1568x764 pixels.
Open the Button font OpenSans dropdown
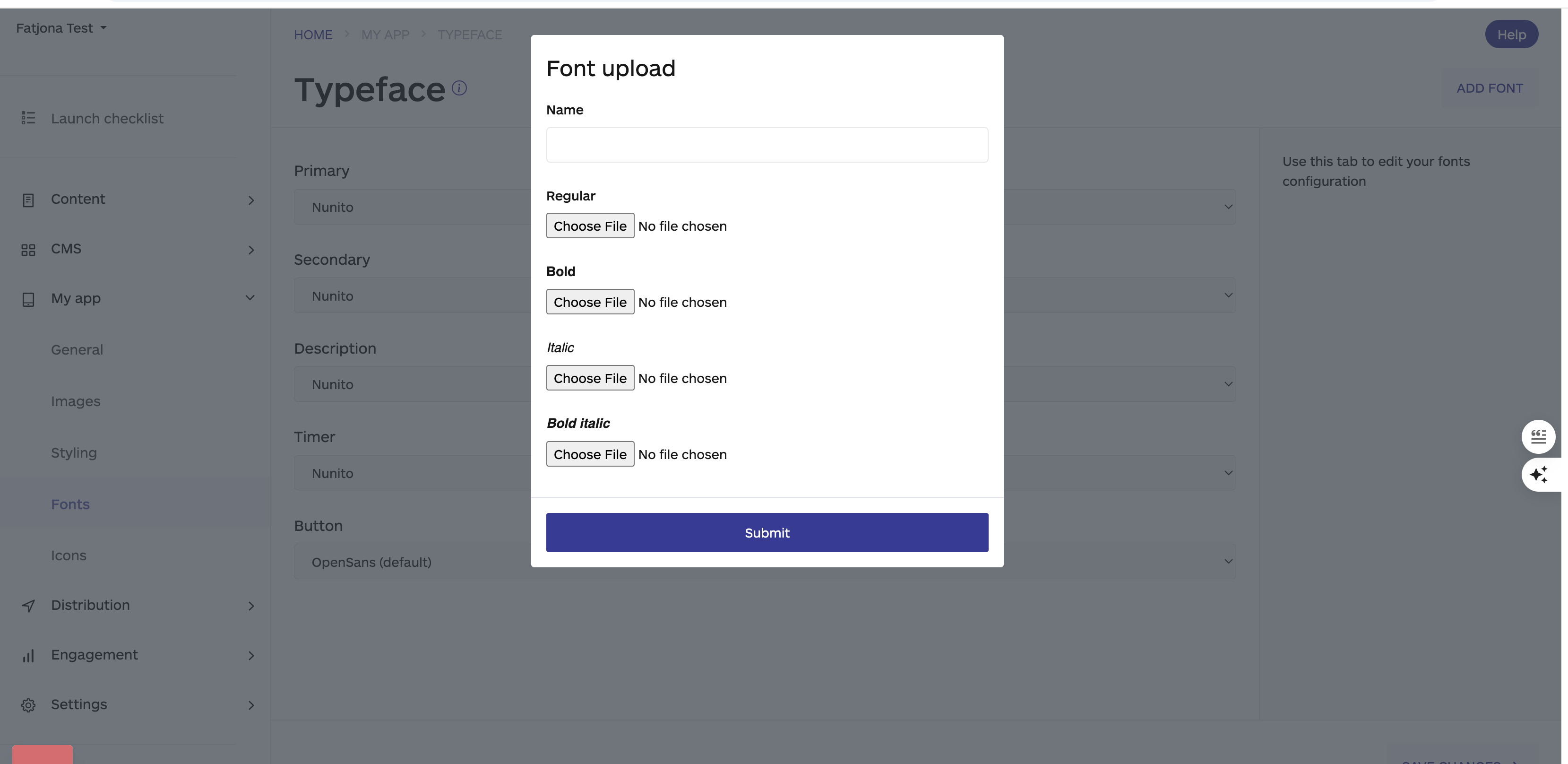tap(1229, 561)
